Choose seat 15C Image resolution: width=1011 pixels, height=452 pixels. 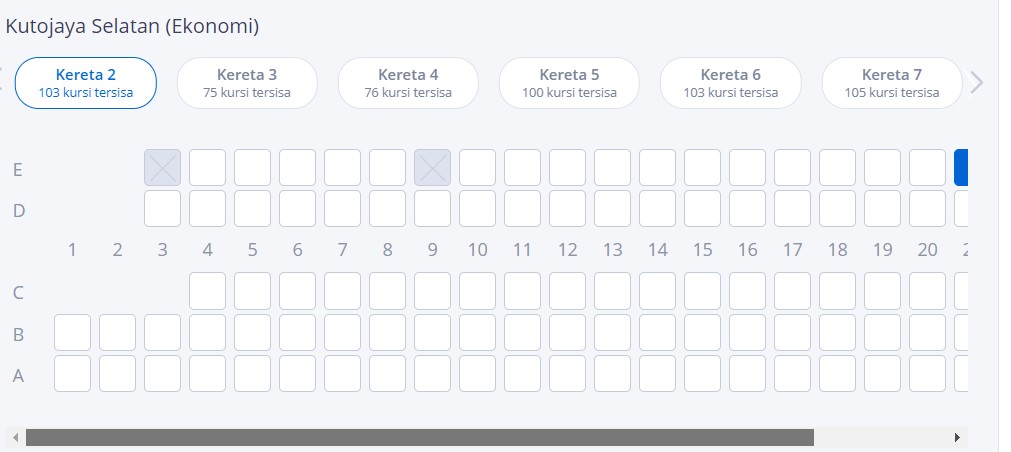702,291
